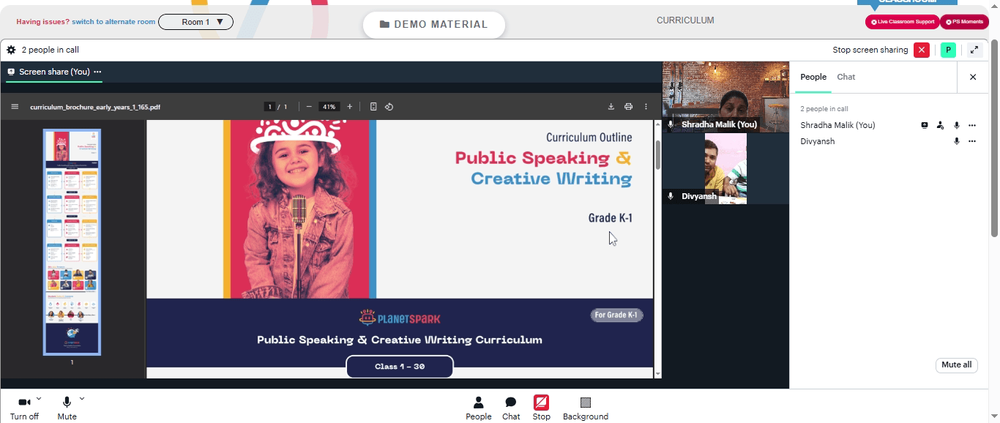The width and height of the screenshot is (1000, 423).
Task: Click the Mute all button
Action: [x=957, y=365]
